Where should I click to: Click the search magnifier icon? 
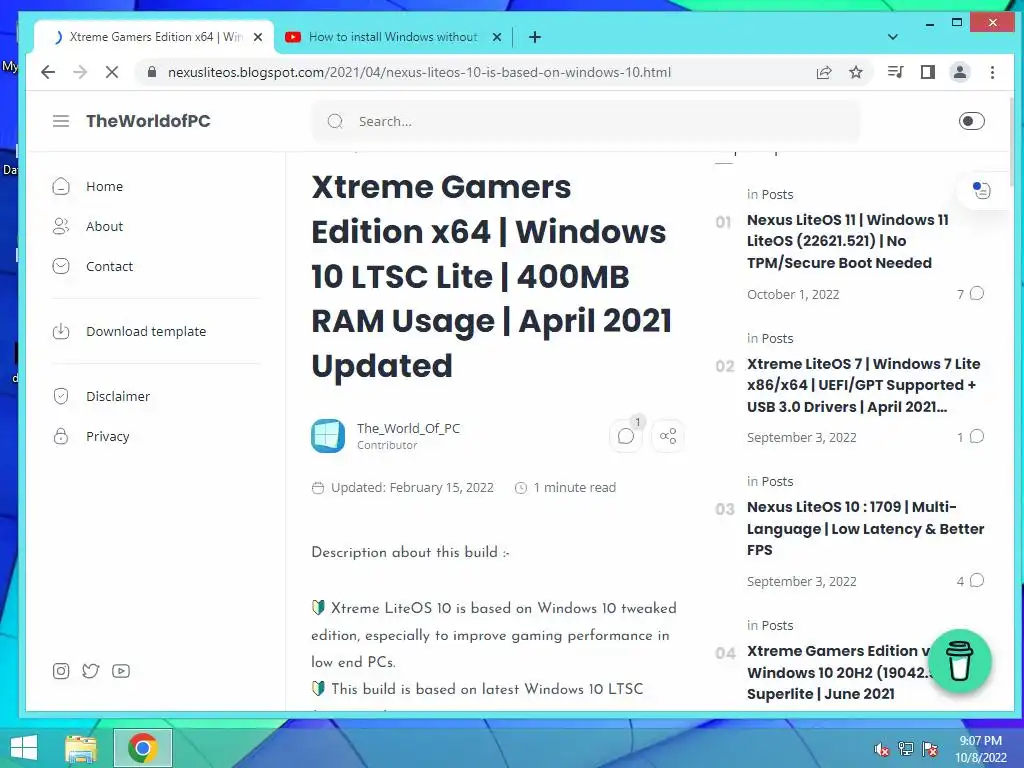[335, 121]
